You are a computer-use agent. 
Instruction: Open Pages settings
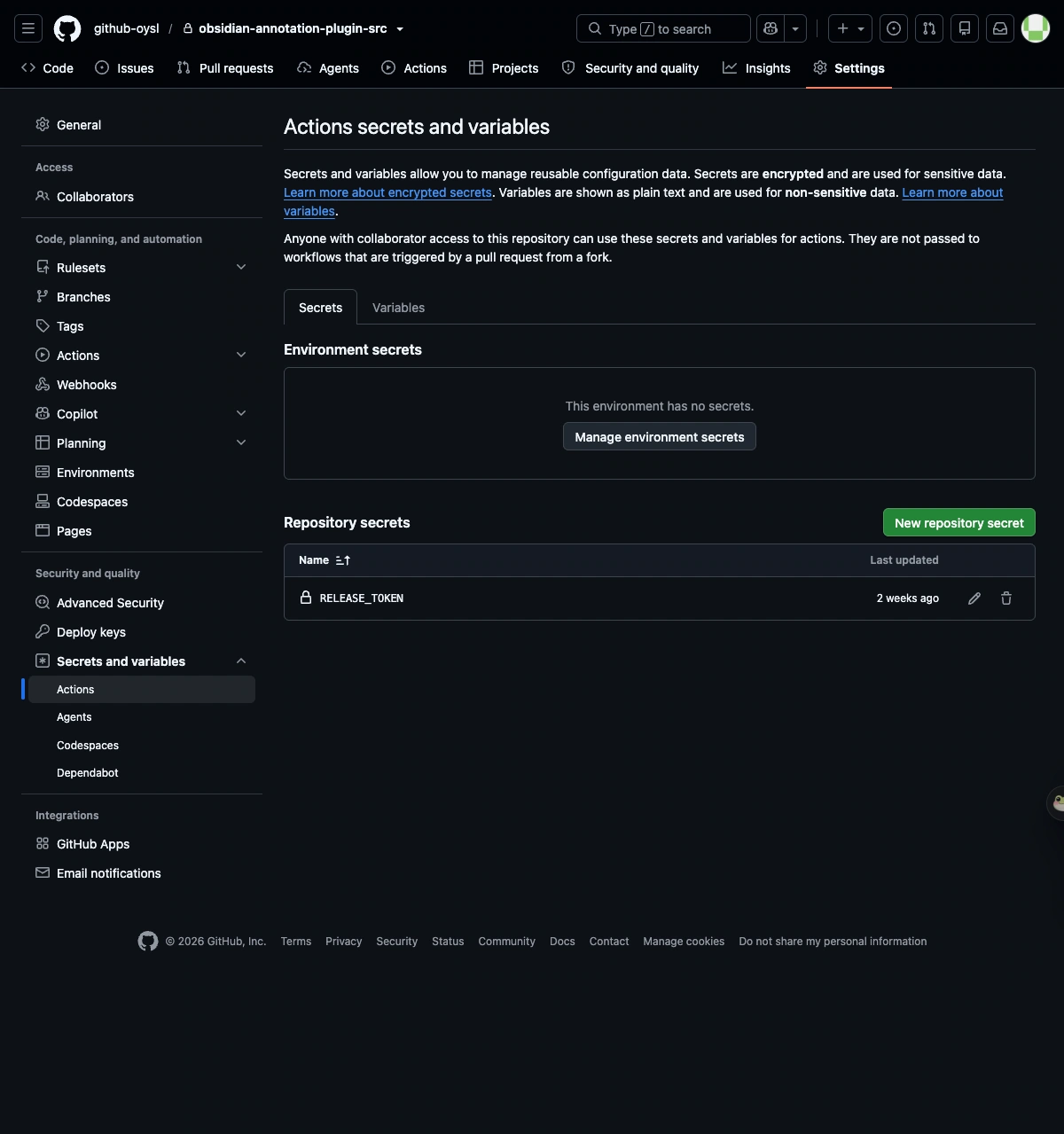142,531
